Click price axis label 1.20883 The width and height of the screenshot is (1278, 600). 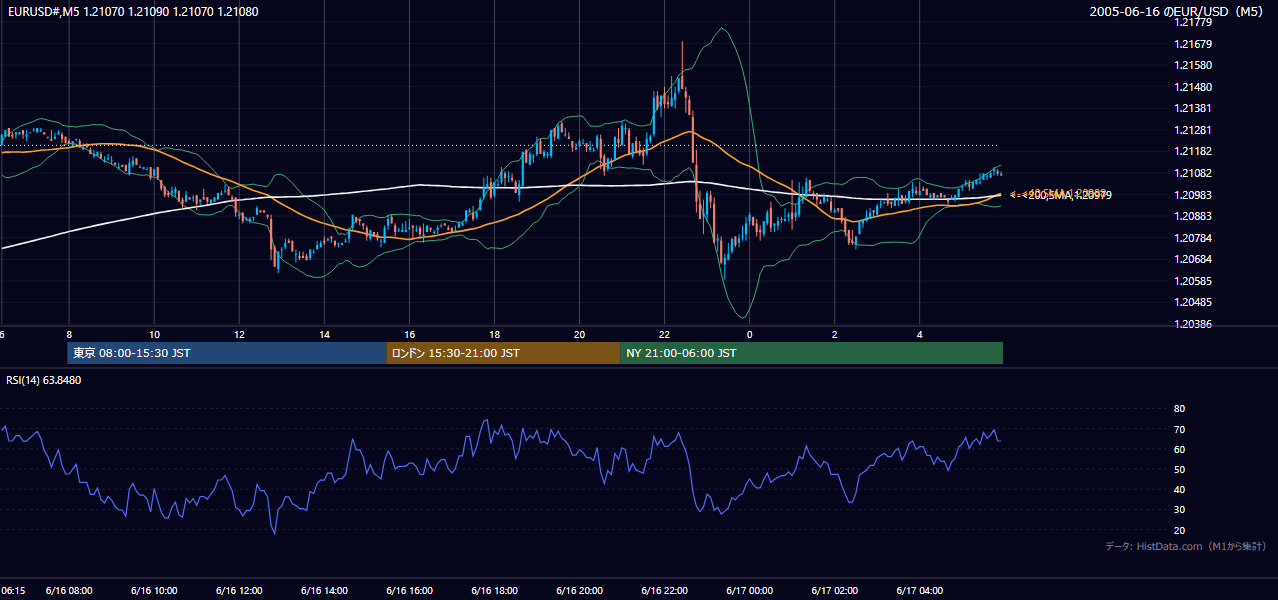1192,216
